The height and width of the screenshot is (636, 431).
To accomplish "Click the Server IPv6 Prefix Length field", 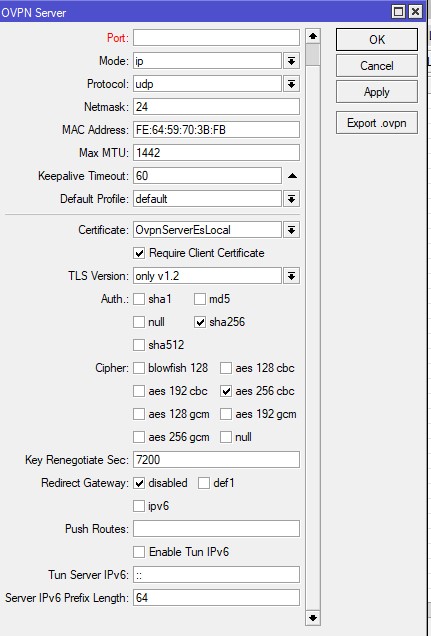I will pyautogui.click(x=216, y=598).
